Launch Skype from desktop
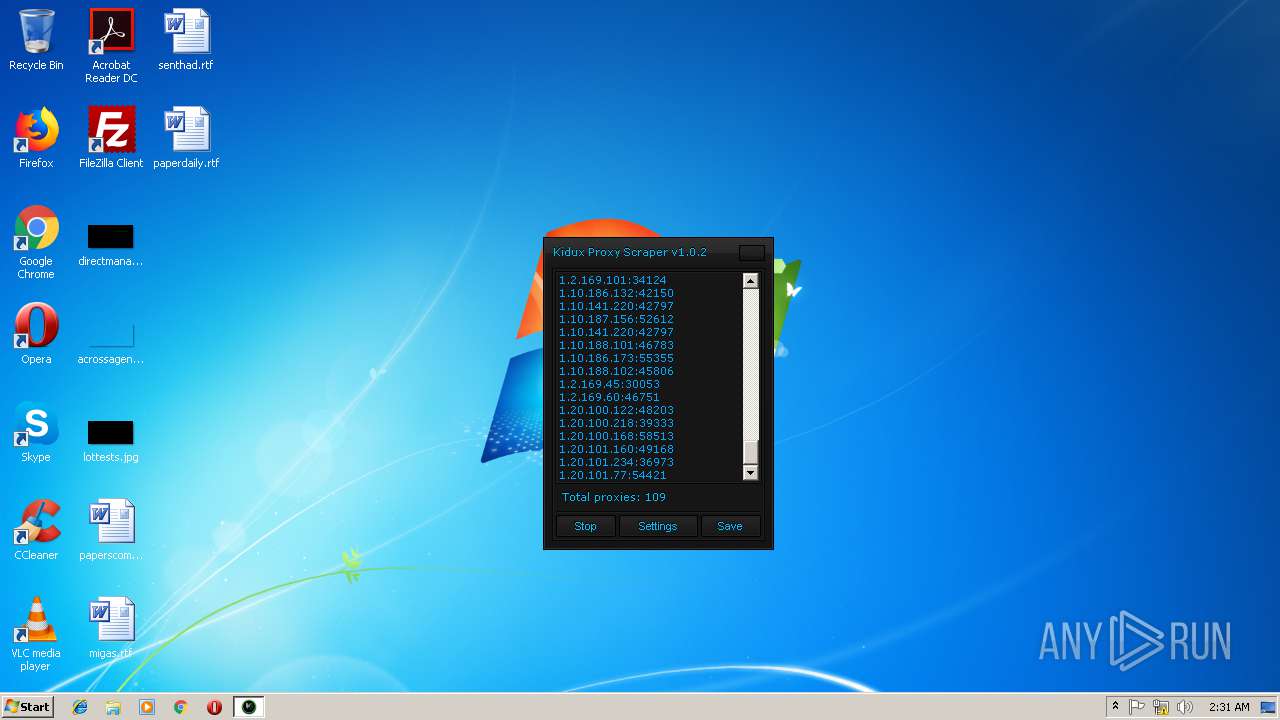This screenshot has height=720, width=1280. [36, 433]
